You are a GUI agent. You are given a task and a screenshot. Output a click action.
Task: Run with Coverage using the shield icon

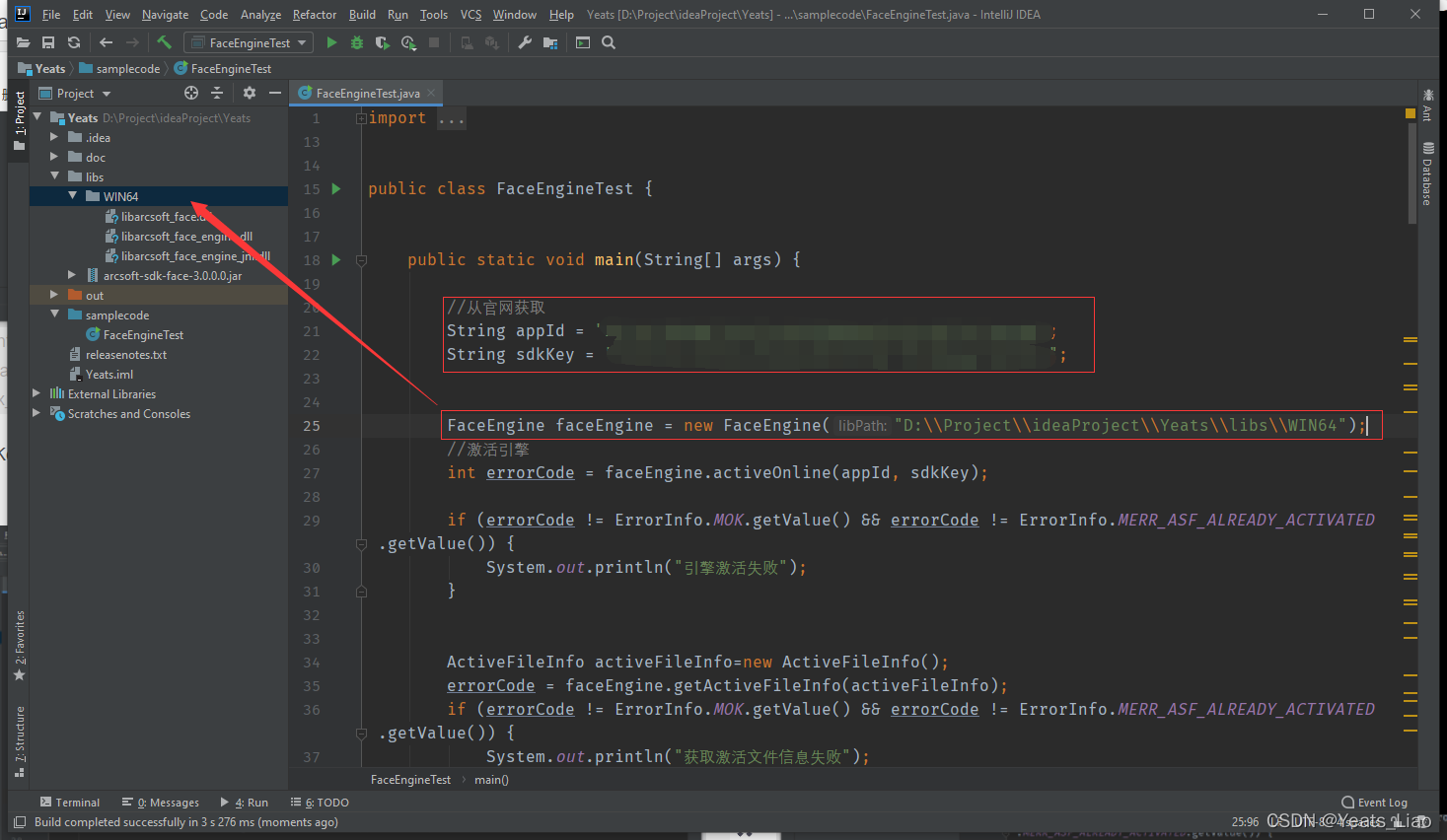click(383, 42)
